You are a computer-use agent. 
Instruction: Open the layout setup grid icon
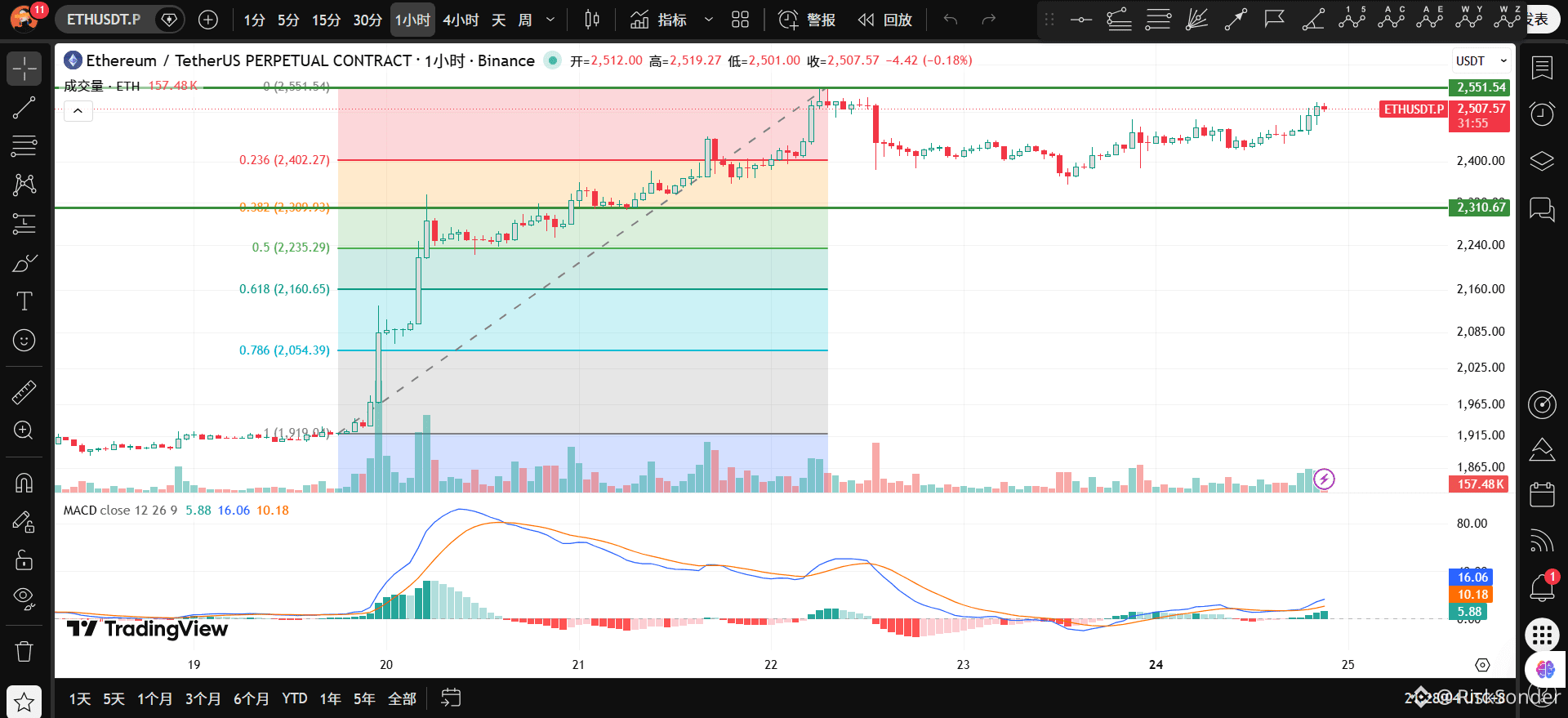pyautogui.click(x=741, y=20)
